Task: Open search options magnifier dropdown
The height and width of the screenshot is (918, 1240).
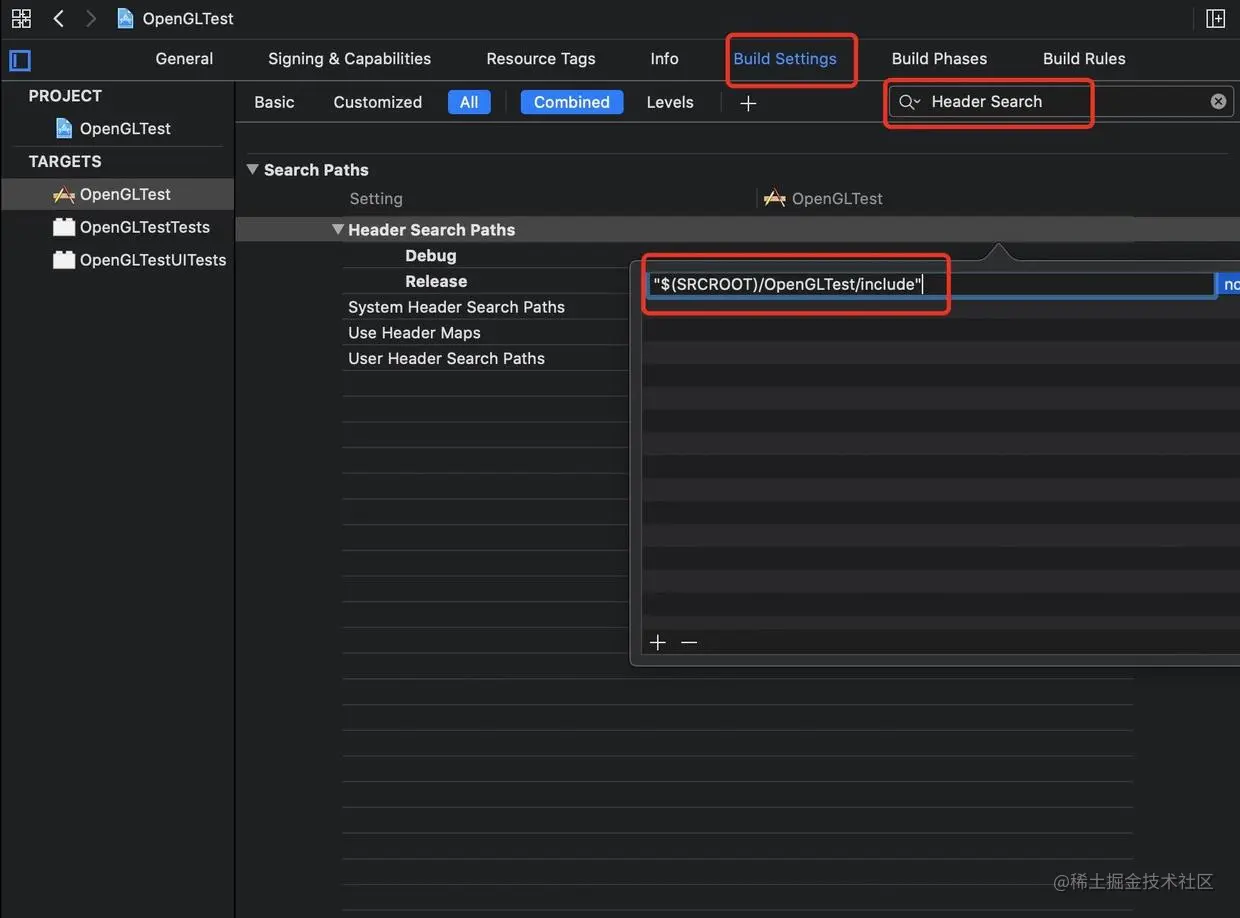Action: [x=909, y=102]
